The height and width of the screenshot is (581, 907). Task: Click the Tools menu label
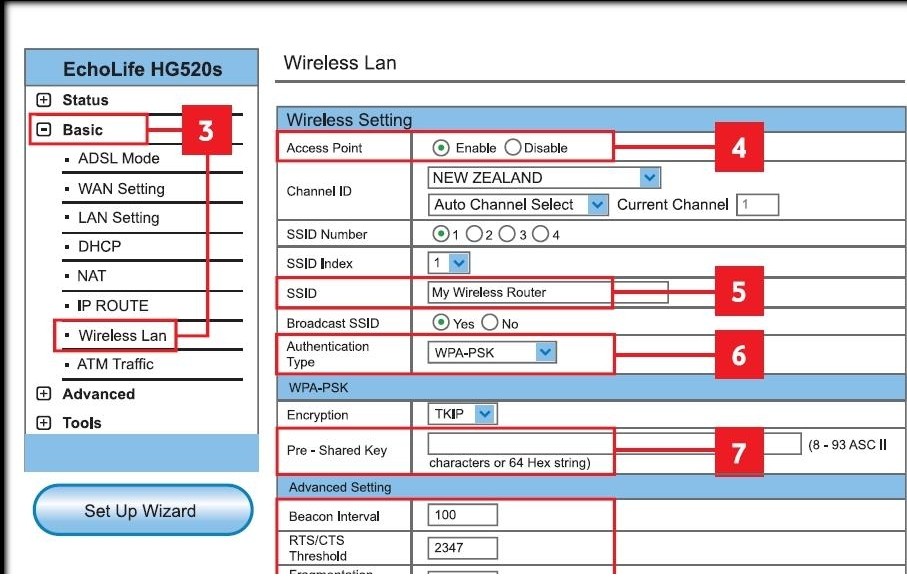pyautogui.click(x=82, y=422)
